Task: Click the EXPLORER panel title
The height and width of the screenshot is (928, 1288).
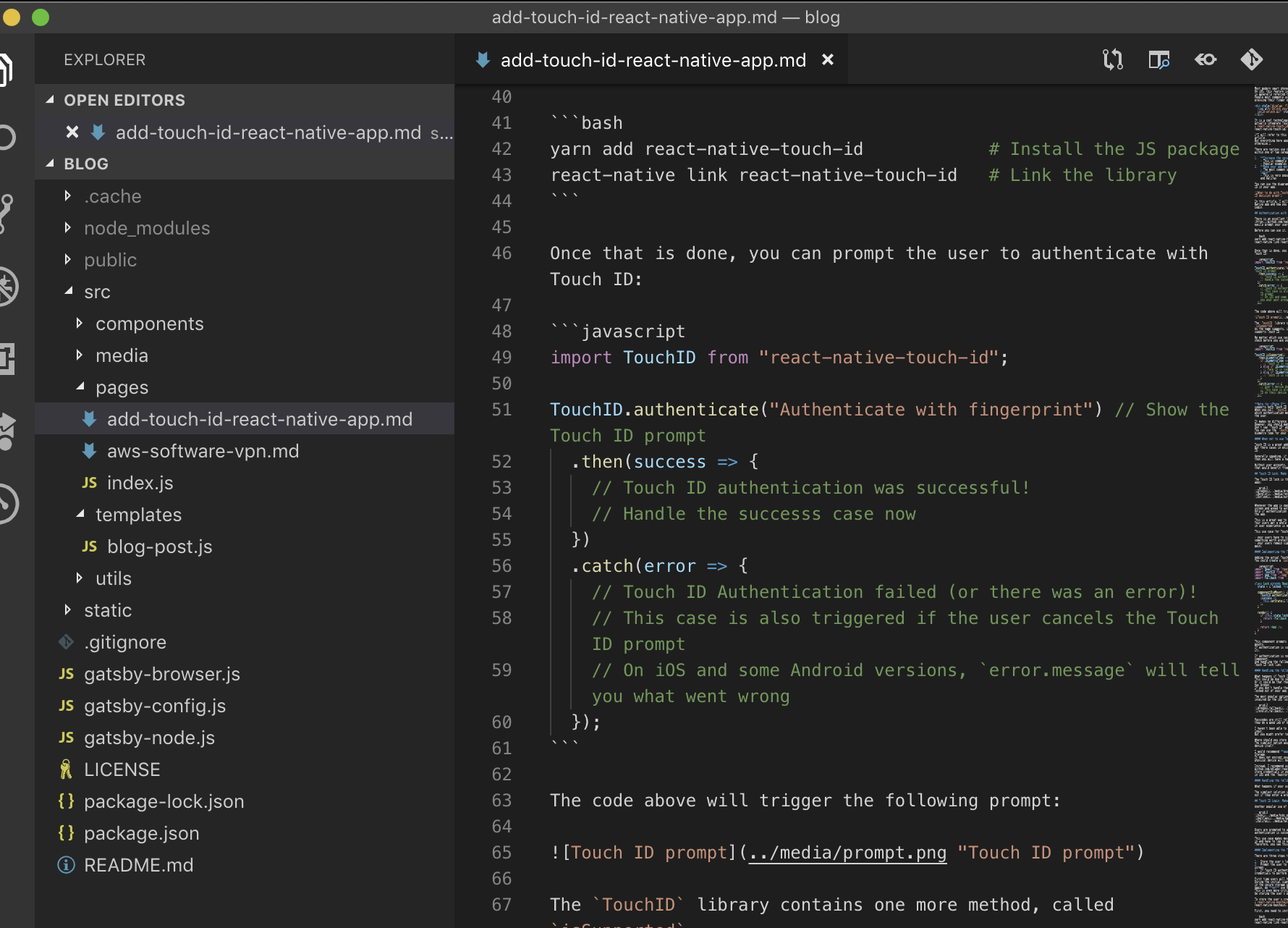Action: point(104,60)
